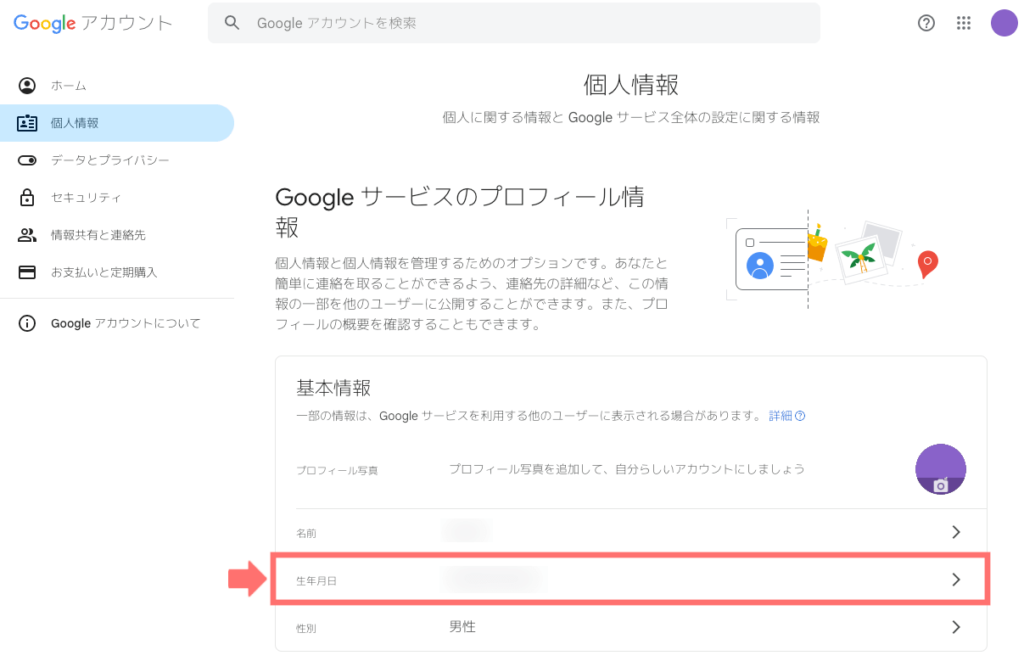The width and height of the screenshot is (1024, 661).
Task: Click the 個人情報 page title
Action: [x=631, y=85]
